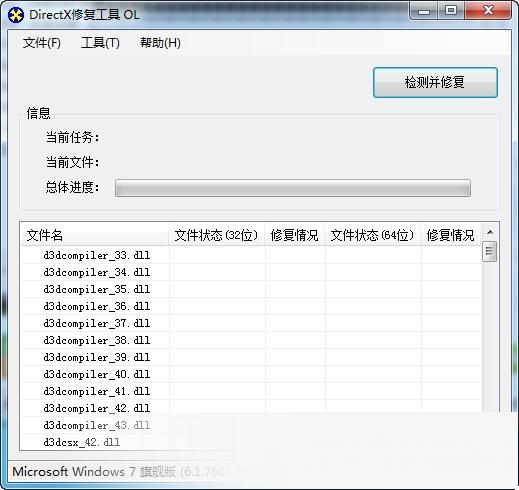Click the 修复情况 header after 32位 column

pyautogui.click(x=295, y=235)
